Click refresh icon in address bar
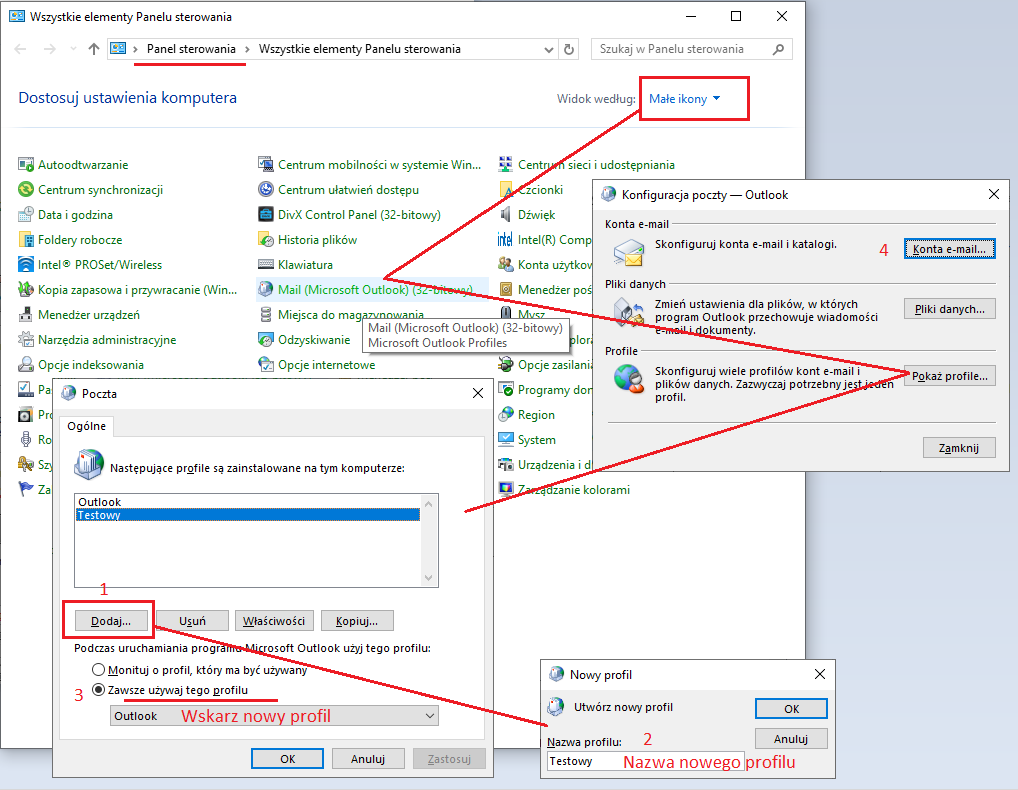 pyautogui.click(x=569, y=49)
